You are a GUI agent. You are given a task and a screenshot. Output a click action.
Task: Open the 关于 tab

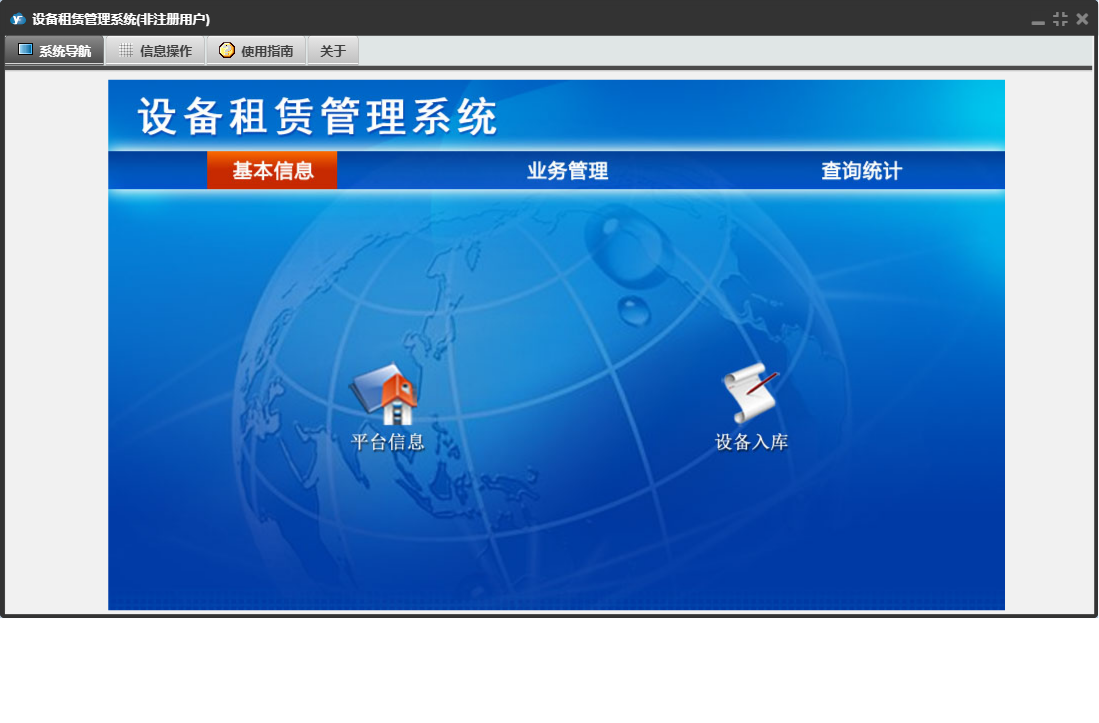333,51
